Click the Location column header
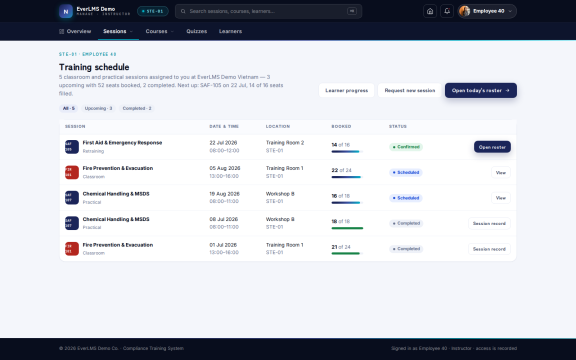The height and width of the screenshot is (360, 576). coord(278,126)
